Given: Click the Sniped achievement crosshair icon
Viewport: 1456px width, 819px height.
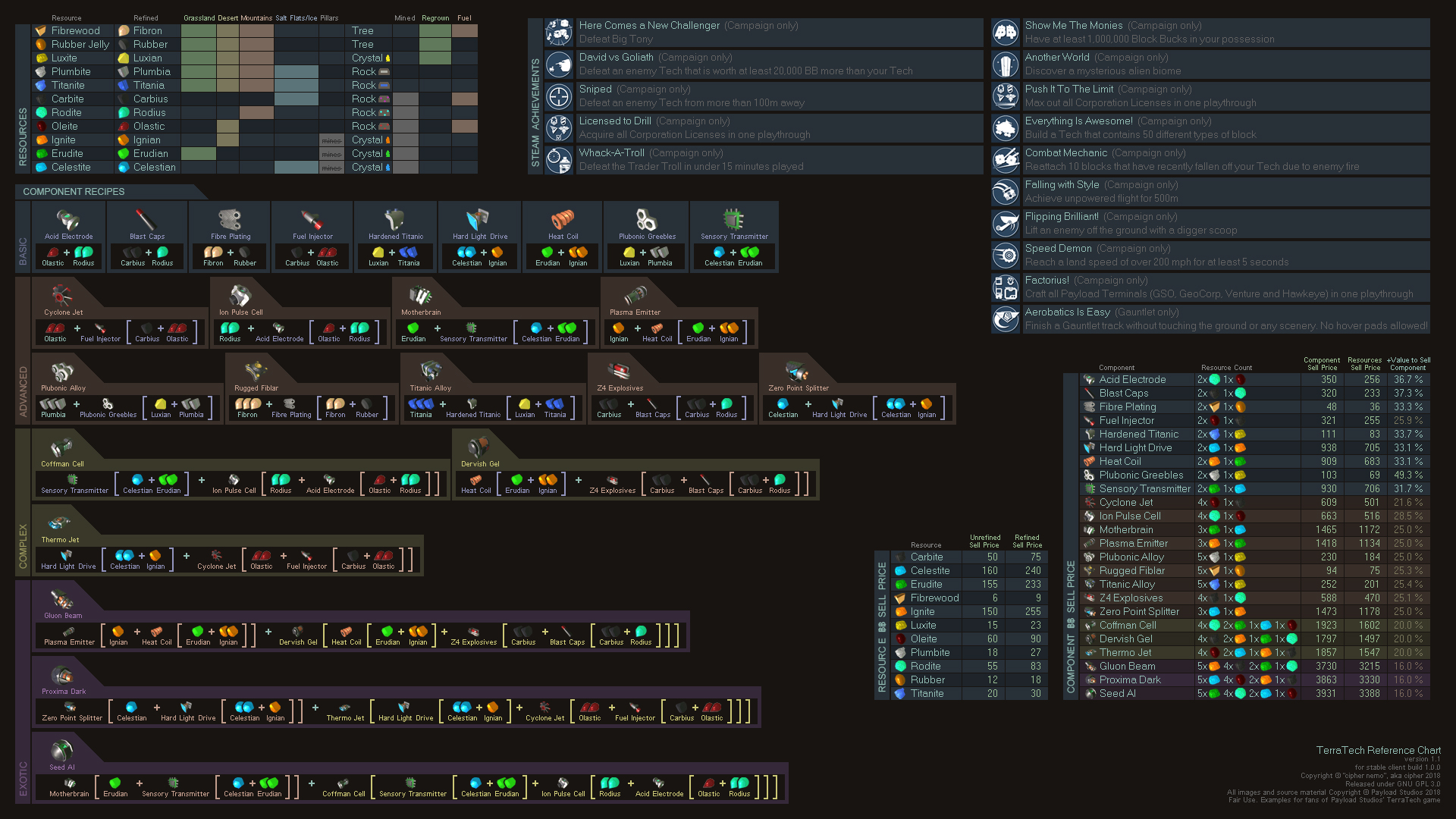Looking at the screenshot, I should click(x=559, y=96).
